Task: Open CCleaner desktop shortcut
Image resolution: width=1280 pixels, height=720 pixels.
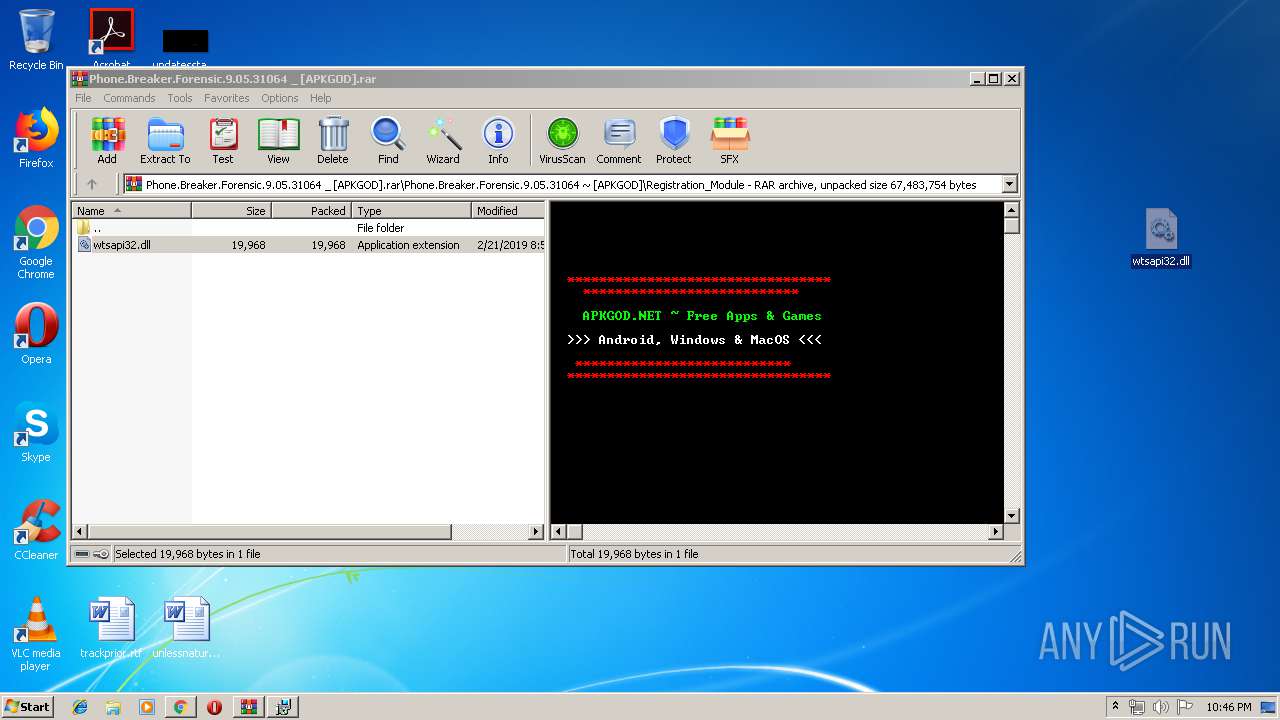Action: 36,530
